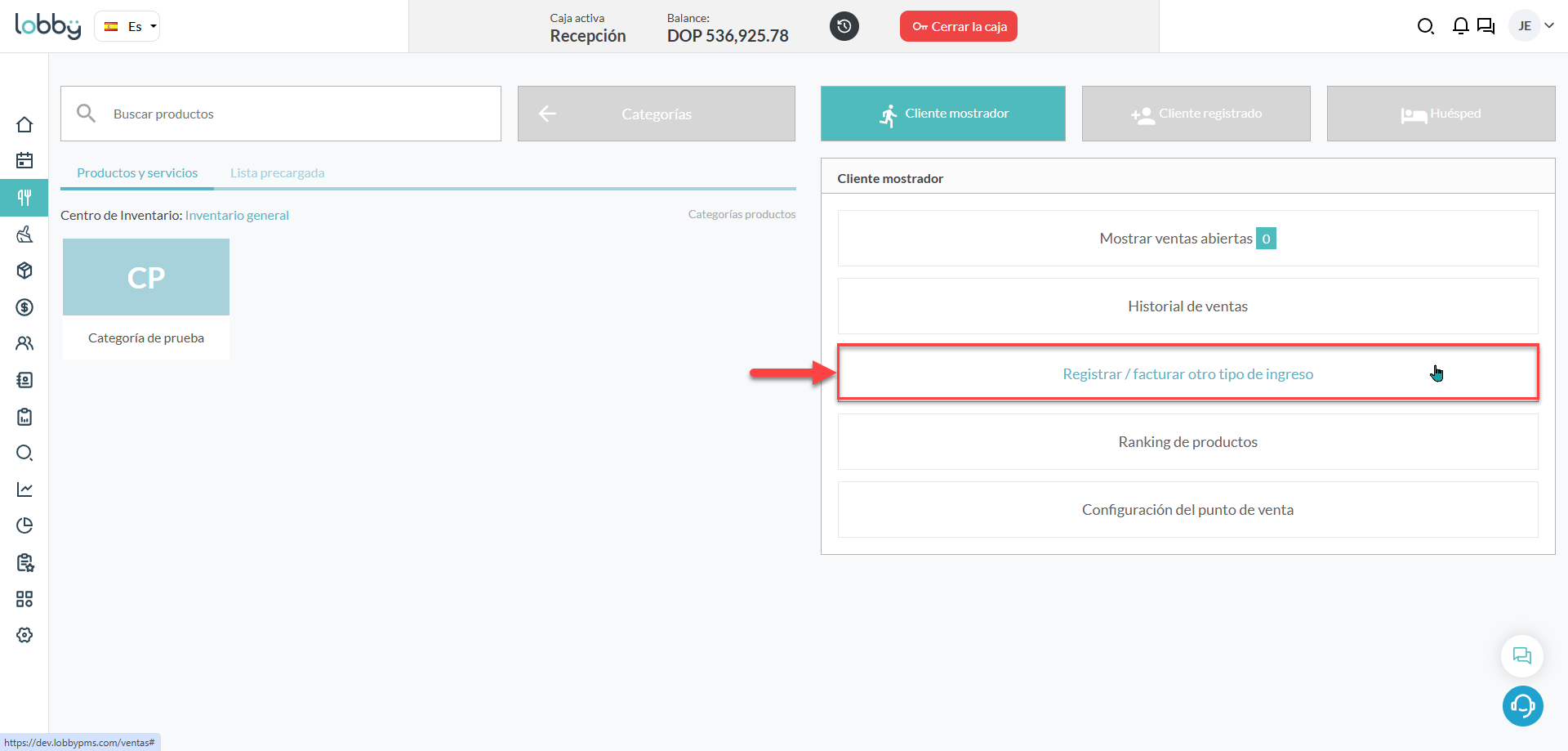Screen dimensions: 1568x751
Task: Select the fork and knife sales icon
Action: point(24,197)
